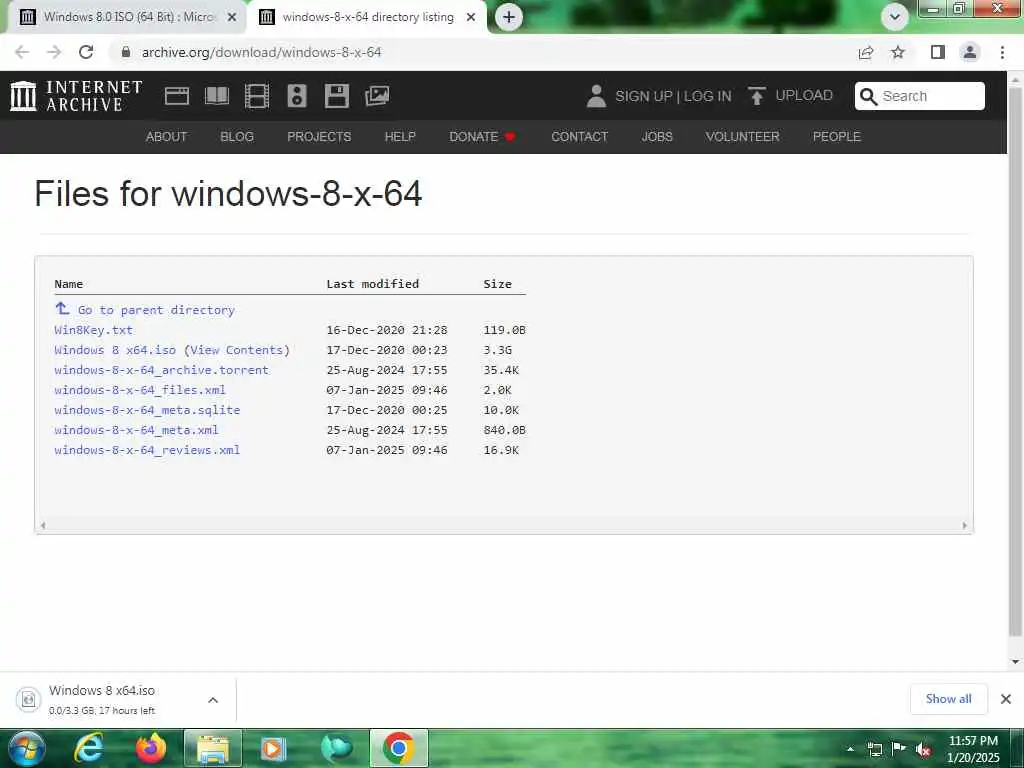The width and height of the screenshot is (1024, 768).
Task: Launch Firefox from the taskbar
Action: 151,748
